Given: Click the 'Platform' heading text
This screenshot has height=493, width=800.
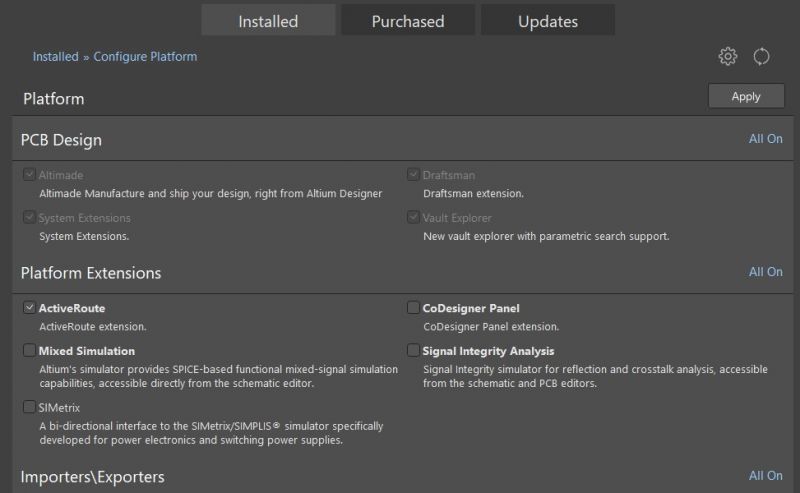Looking at the screenshot, I should tap(54, 98).
